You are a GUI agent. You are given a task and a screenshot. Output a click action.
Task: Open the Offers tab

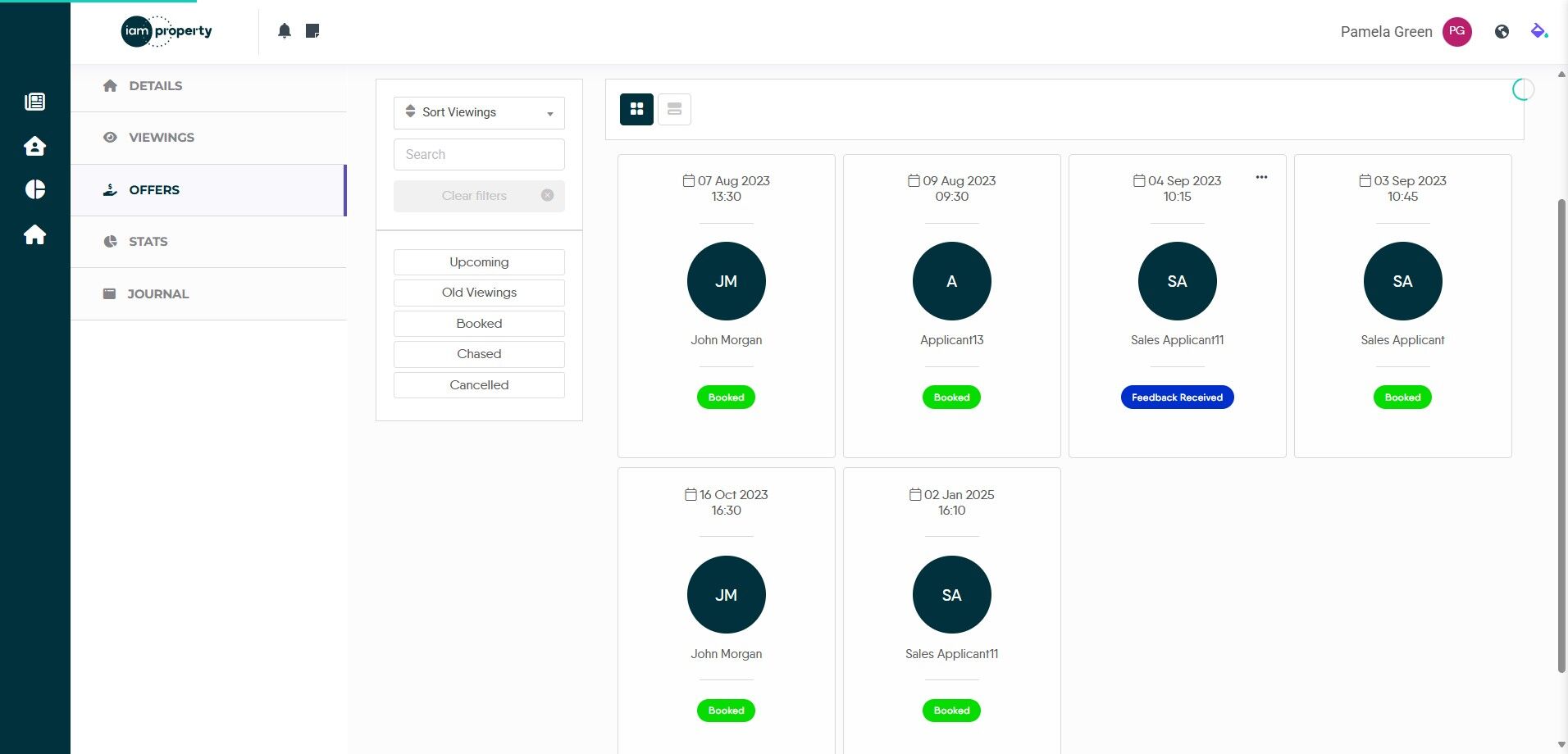208,190
